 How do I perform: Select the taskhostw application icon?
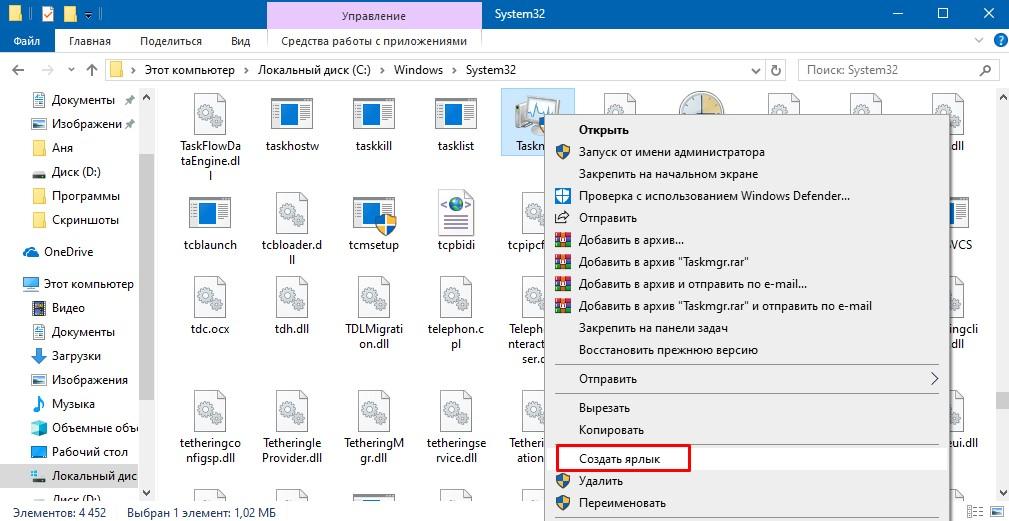[x=292, y=115]
